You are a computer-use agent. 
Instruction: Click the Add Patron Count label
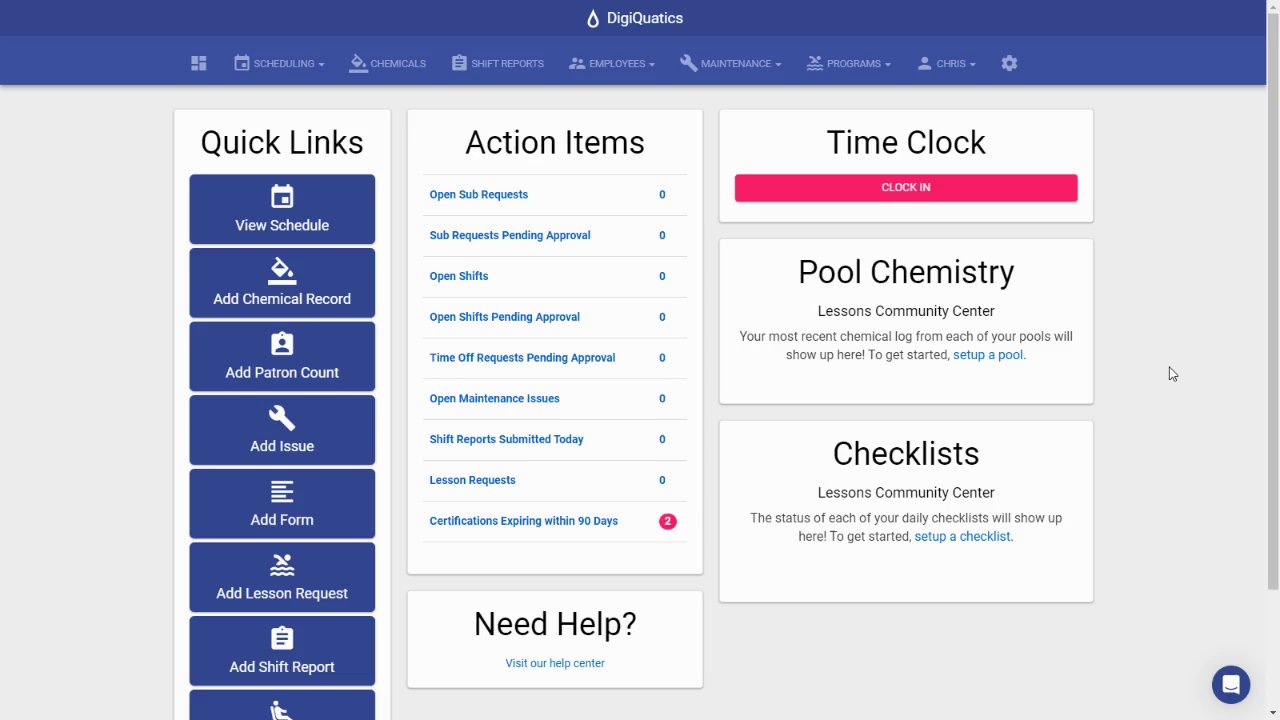pos(282,372)
